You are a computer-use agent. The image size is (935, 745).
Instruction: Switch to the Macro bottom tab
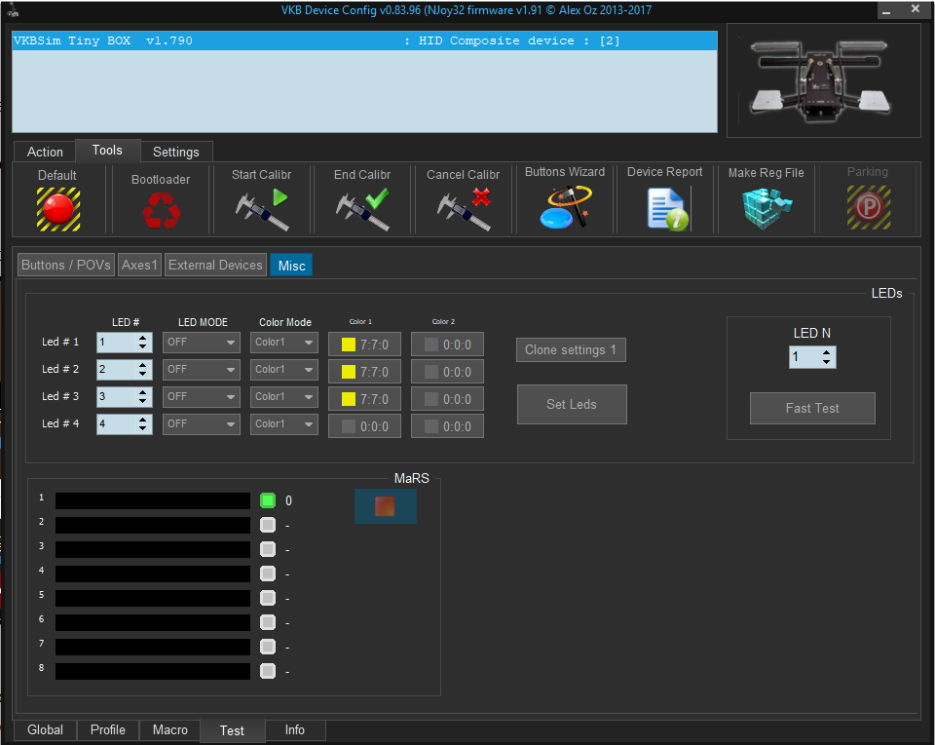tap(170, 729)
